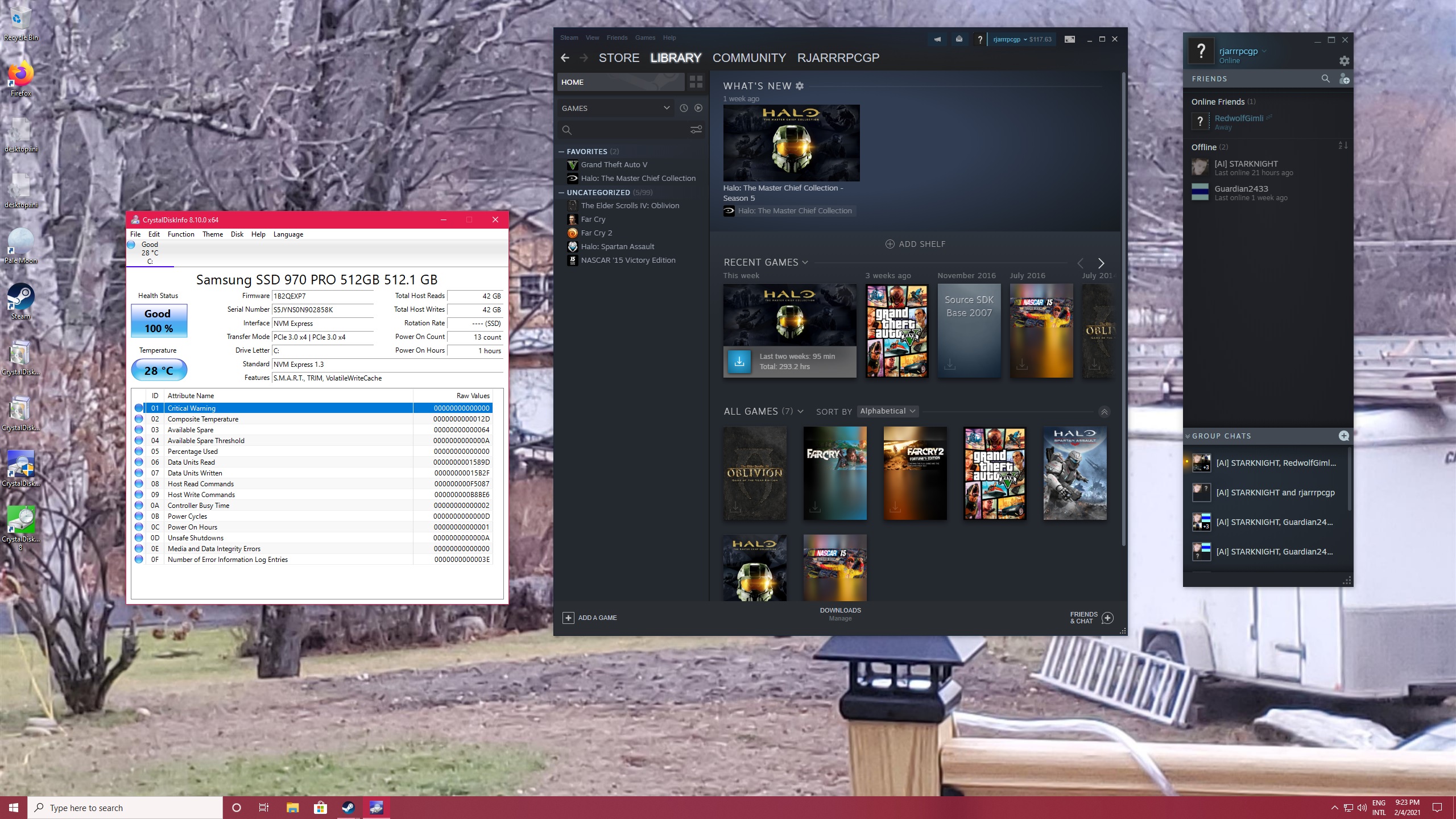
Task: Select NASCAR '15 Victory Edition in list
Action: click(628, 260)
